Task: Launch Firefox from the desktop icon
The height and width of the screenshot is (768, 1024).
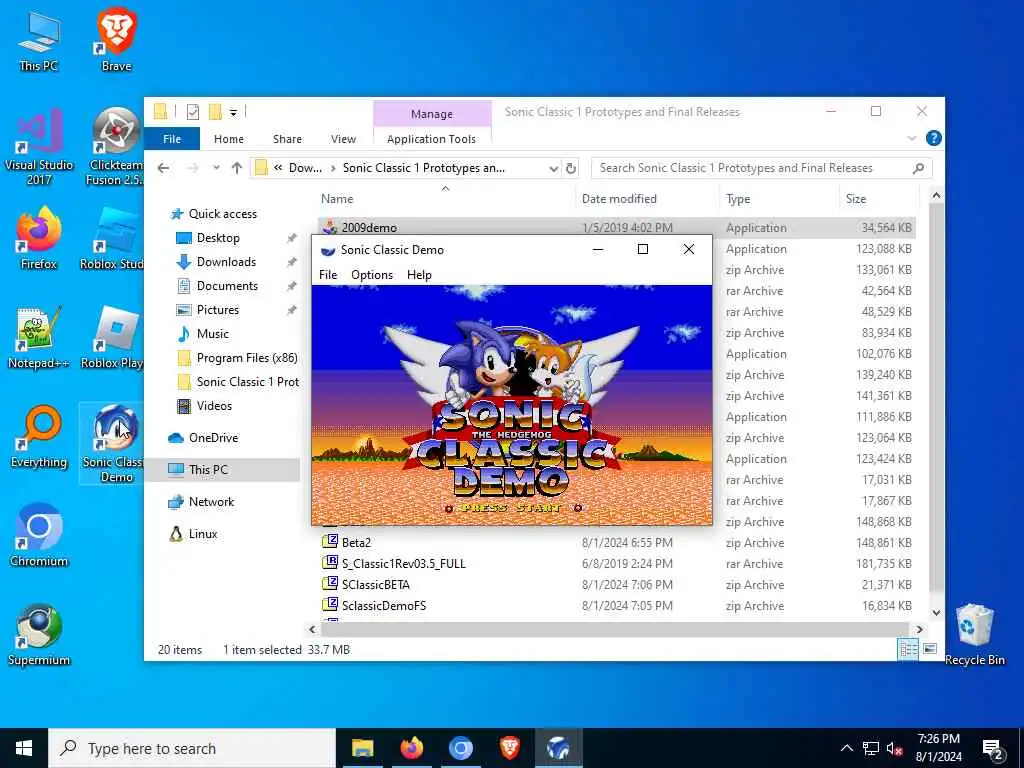Action: [x=39, y=238]
